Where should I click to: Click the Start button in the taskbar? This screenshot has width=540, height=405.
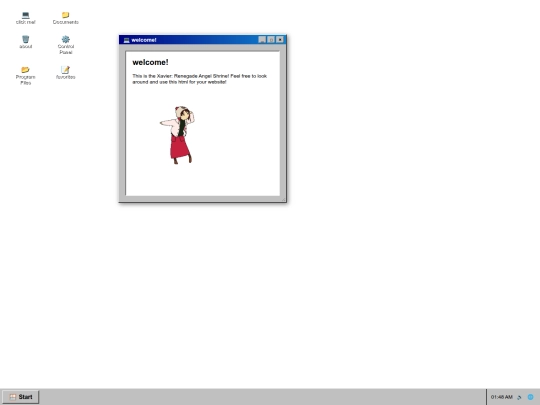[21, 397]
